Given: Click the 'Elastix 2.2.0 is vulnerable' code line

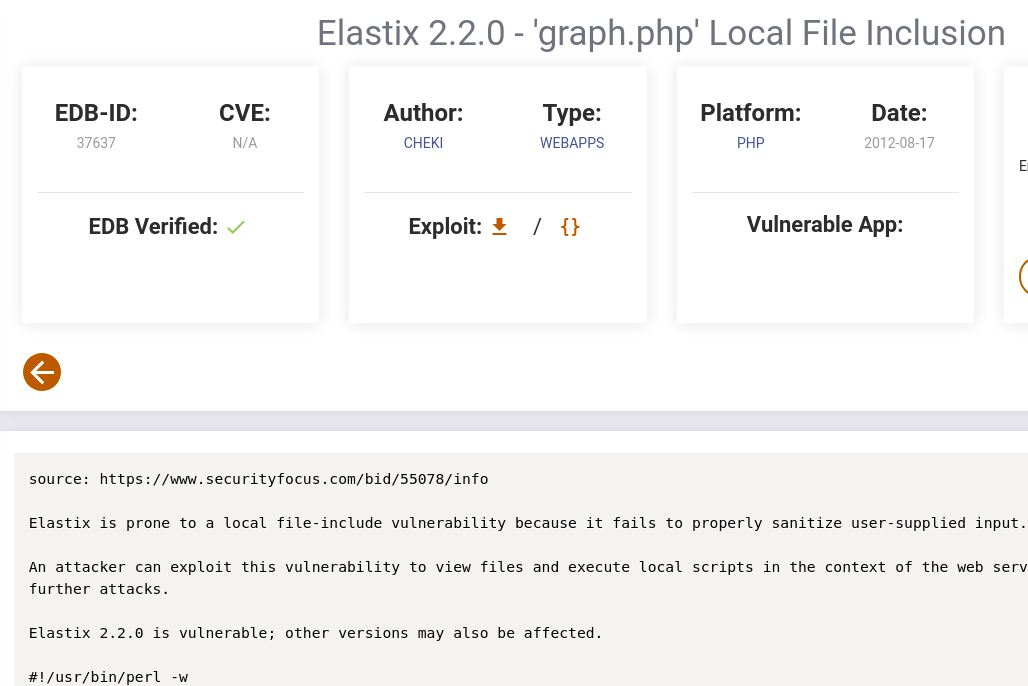Looking at the screenshot, I should (x=315, y=633).
